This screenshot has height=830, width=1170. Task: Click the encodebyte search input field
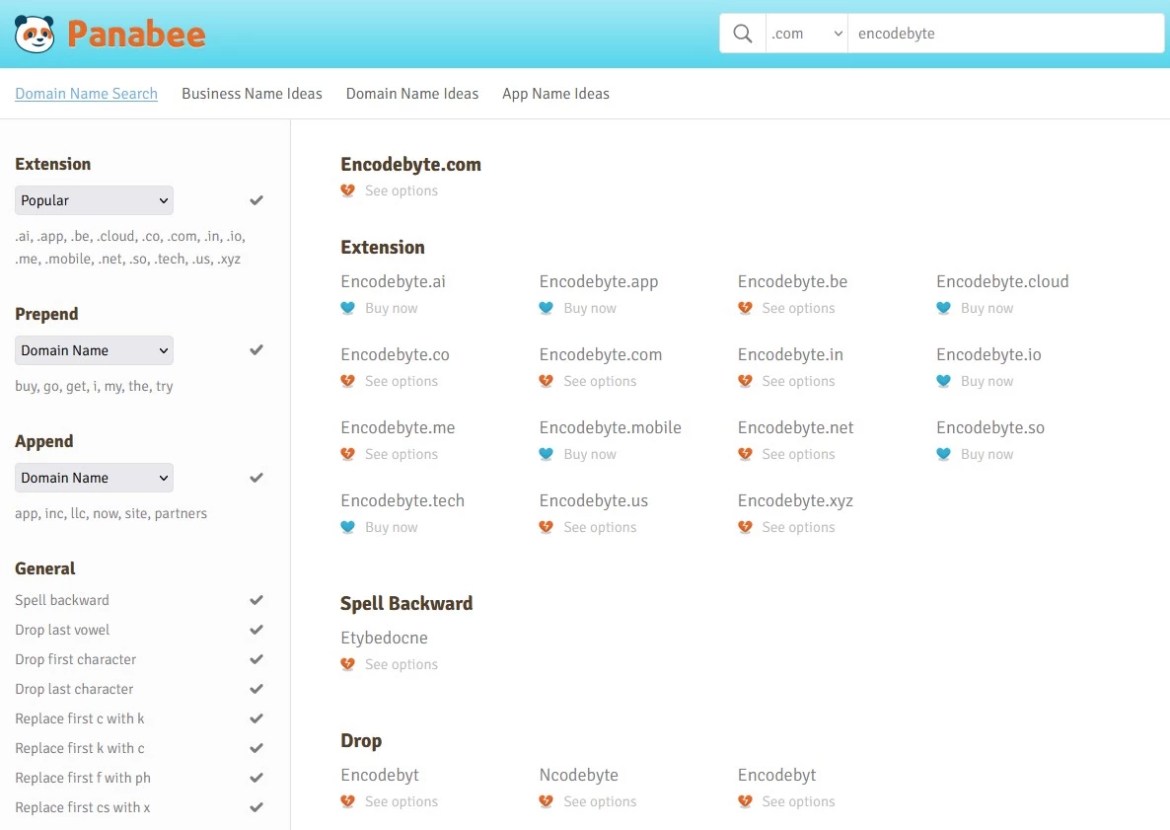point(1006,34)
